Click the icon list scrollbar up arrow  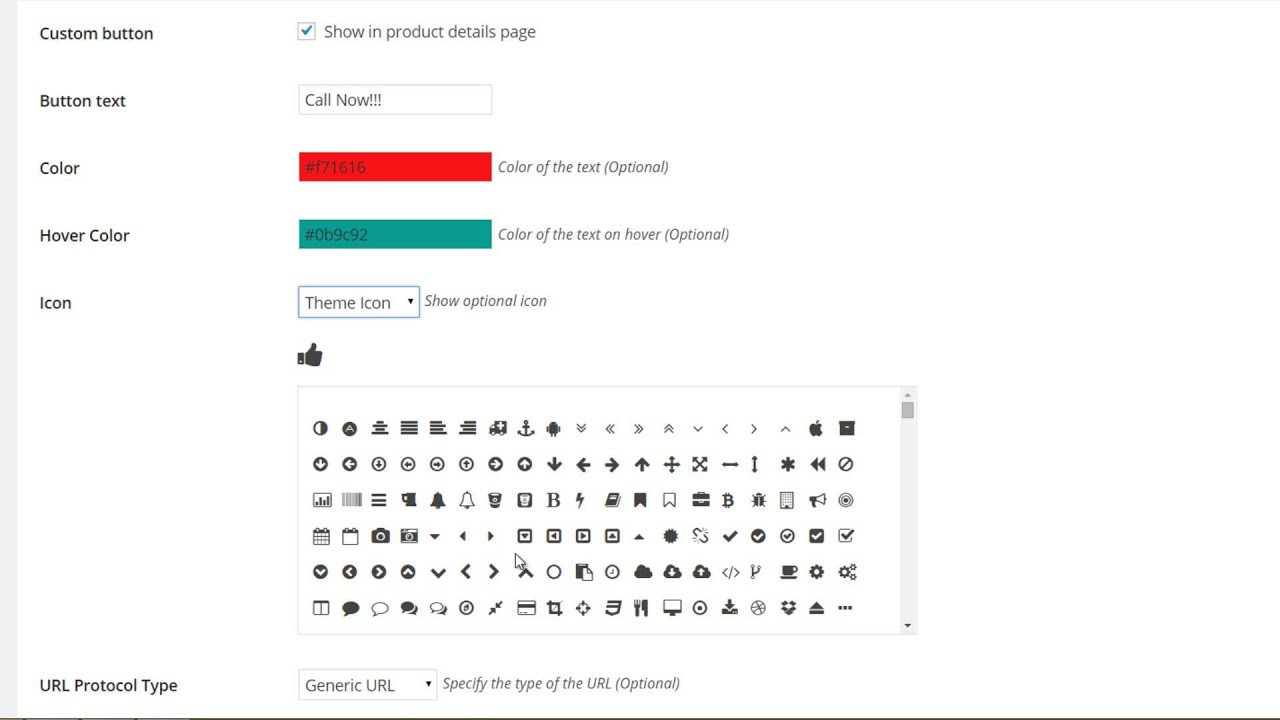pyautogui.click(x=907, y=396)
